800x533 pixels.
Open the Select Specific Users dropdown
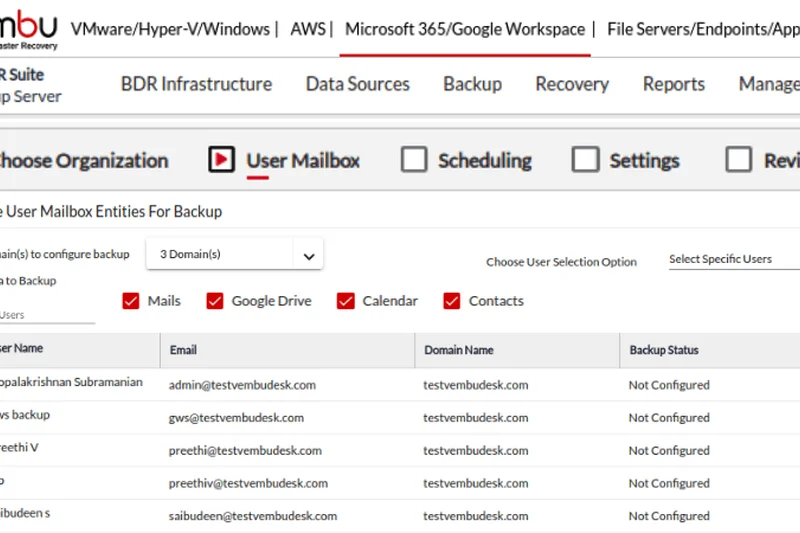732,260
